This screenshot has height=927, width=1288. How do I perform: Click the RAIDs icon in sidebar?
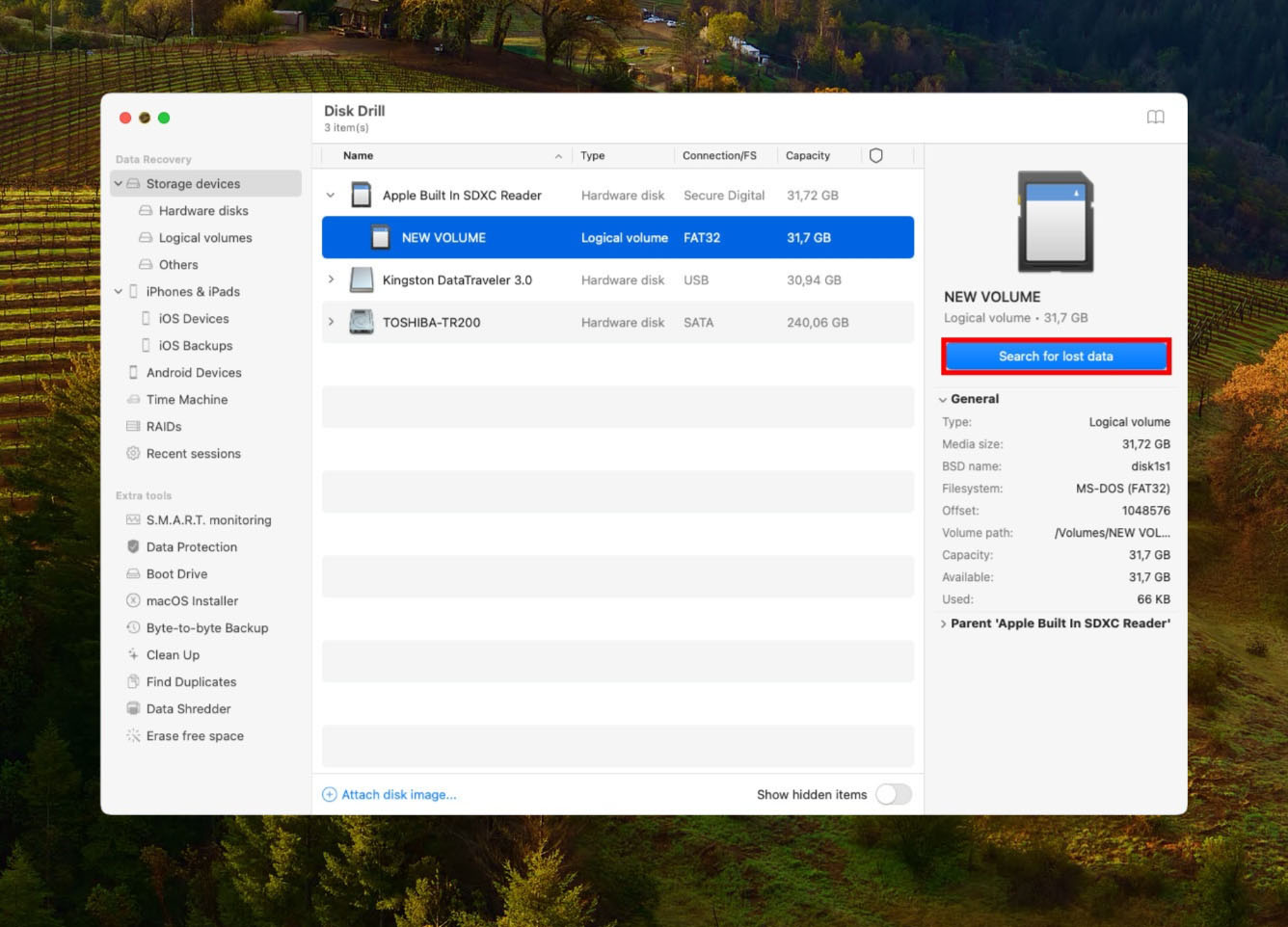tap(133, 427)
